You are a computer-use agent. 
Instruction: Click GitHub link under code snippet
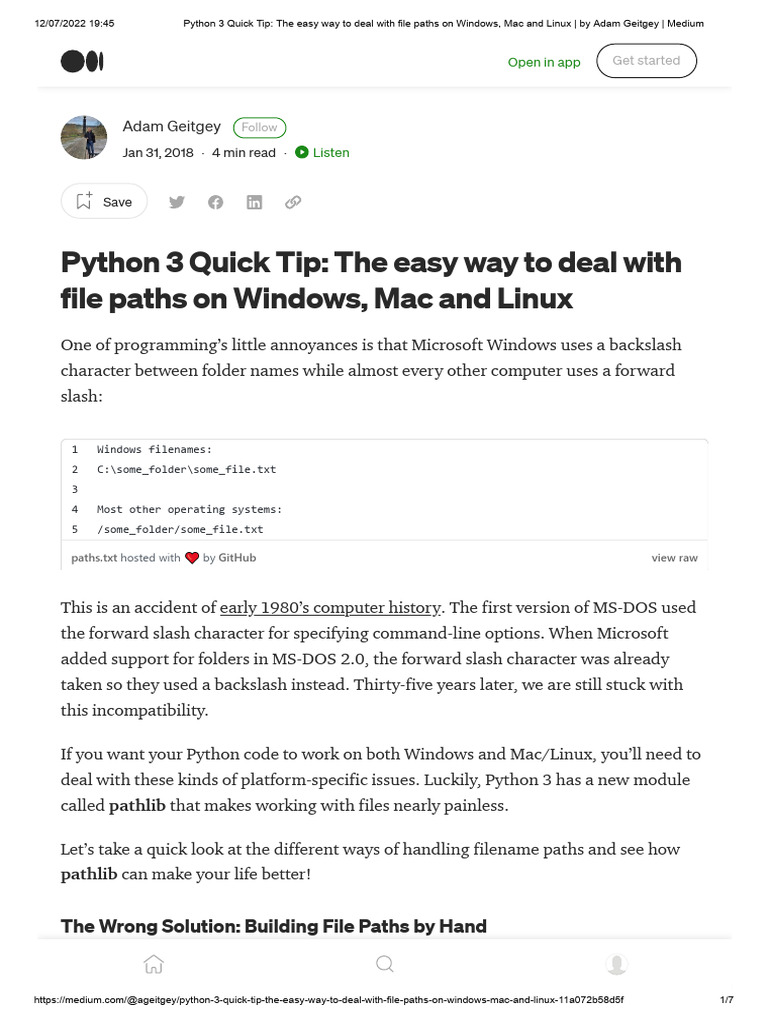click(x=237, y=558)
